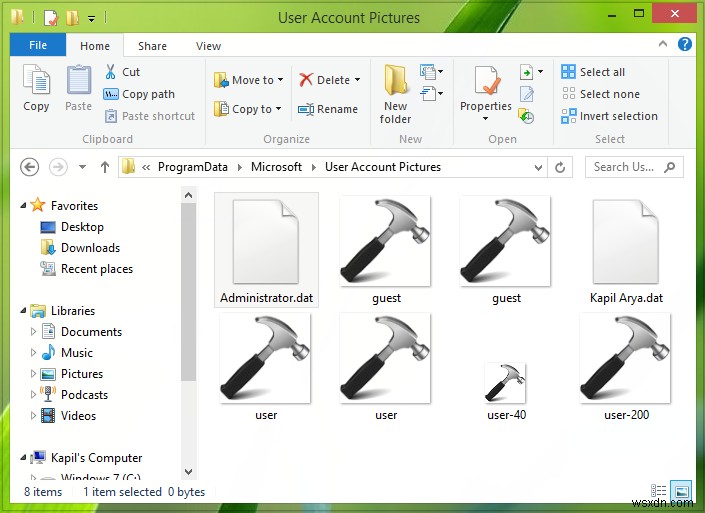Refresh the current folder view

[560, 167]
